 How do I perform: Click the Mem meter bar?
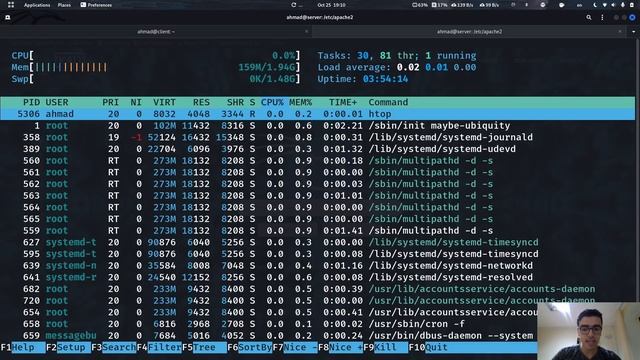[x=156, y=67]
